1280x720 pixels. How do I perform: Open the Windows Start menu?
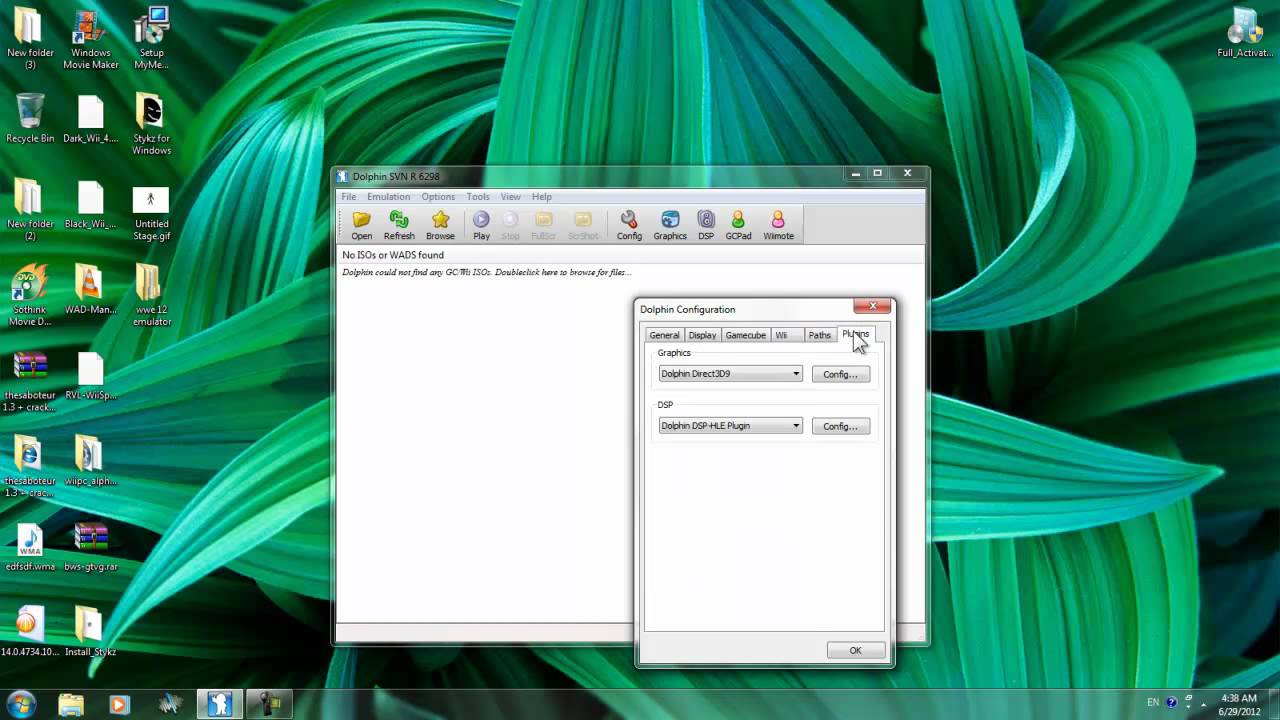pos(21,704)
